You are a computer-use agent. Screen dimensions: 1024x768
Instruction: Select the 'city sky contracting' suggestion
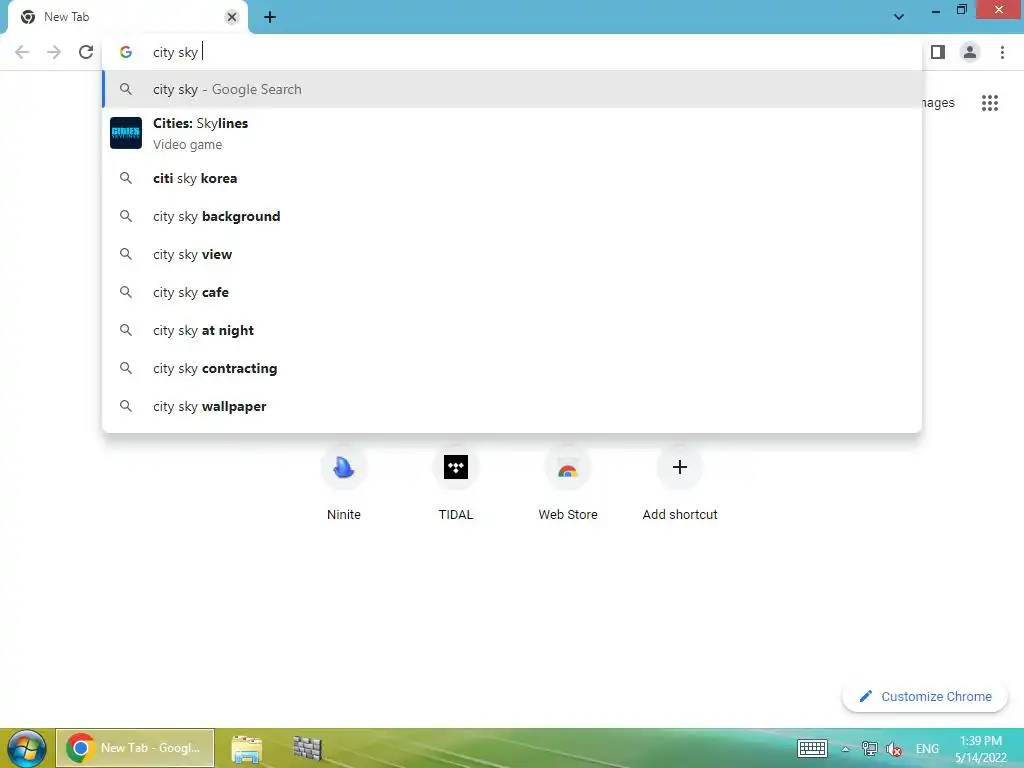[x=512, y=368]
